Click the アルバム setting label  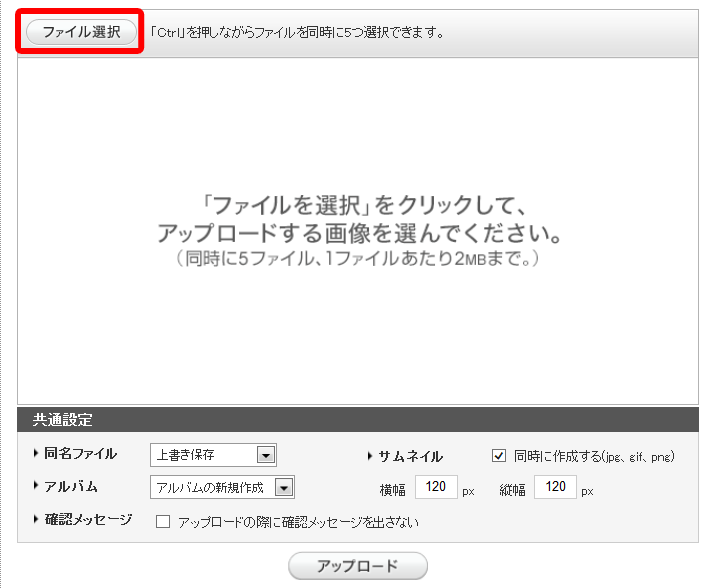click(71, 486)
